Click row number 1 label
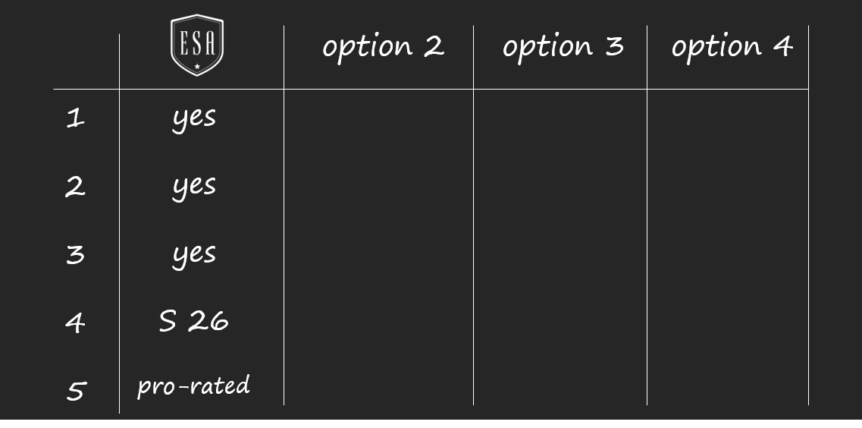This screenshot has height=428, width=862. (x=75, y=118)
